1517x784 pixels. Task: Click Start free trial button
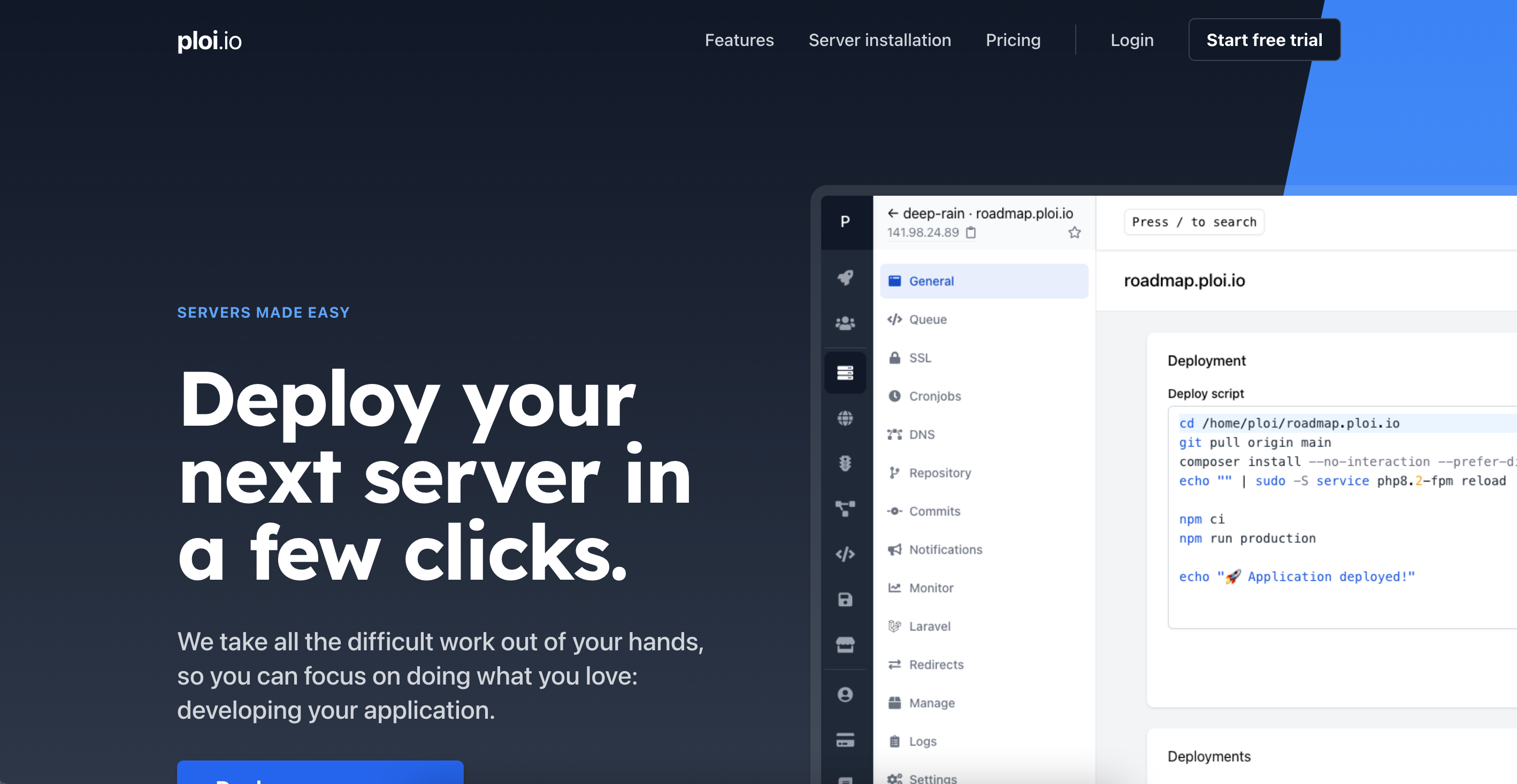(x=1264, y=39)
